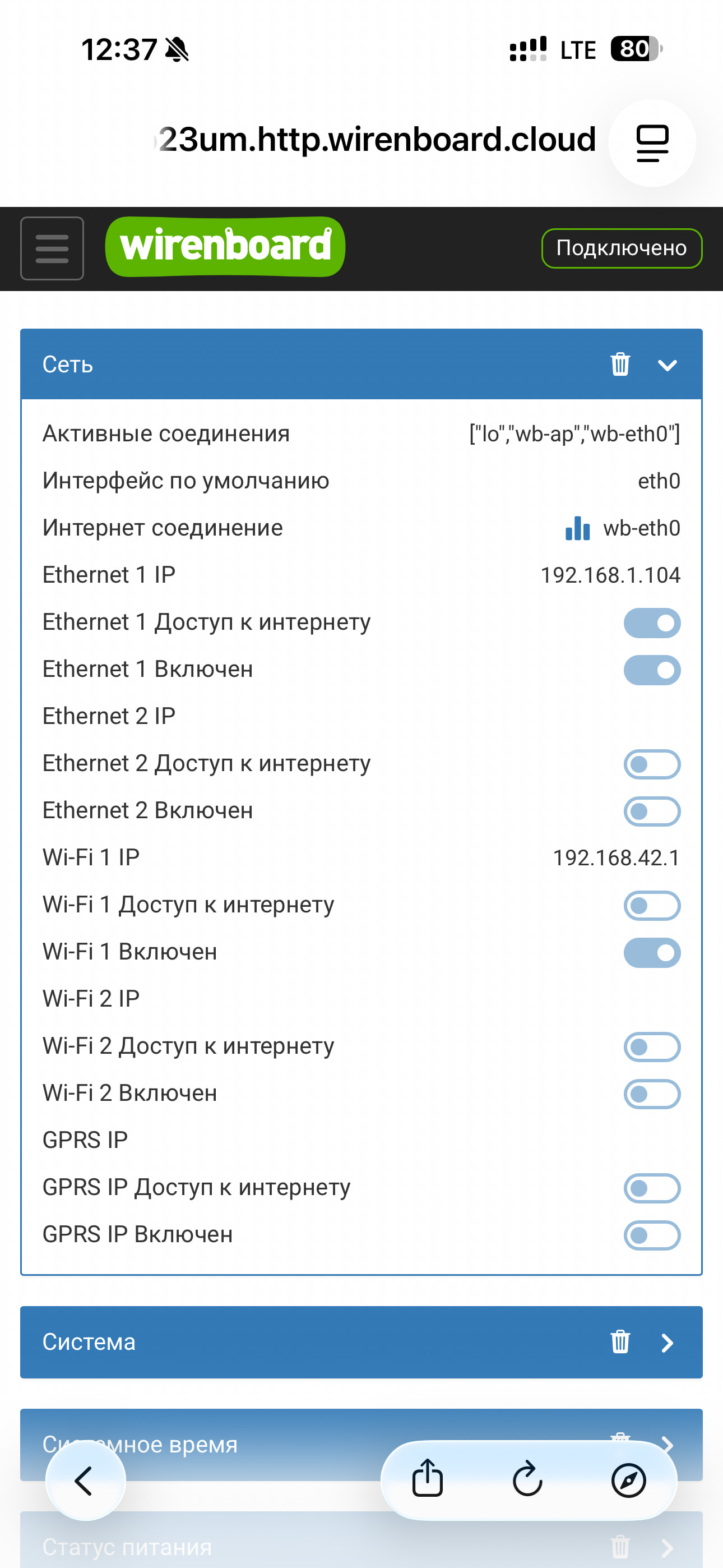The height and width of the screenshot is (1568, 723).
Task: Toggle Ethernet 1 Включен switch
Action: pos(652,670)
